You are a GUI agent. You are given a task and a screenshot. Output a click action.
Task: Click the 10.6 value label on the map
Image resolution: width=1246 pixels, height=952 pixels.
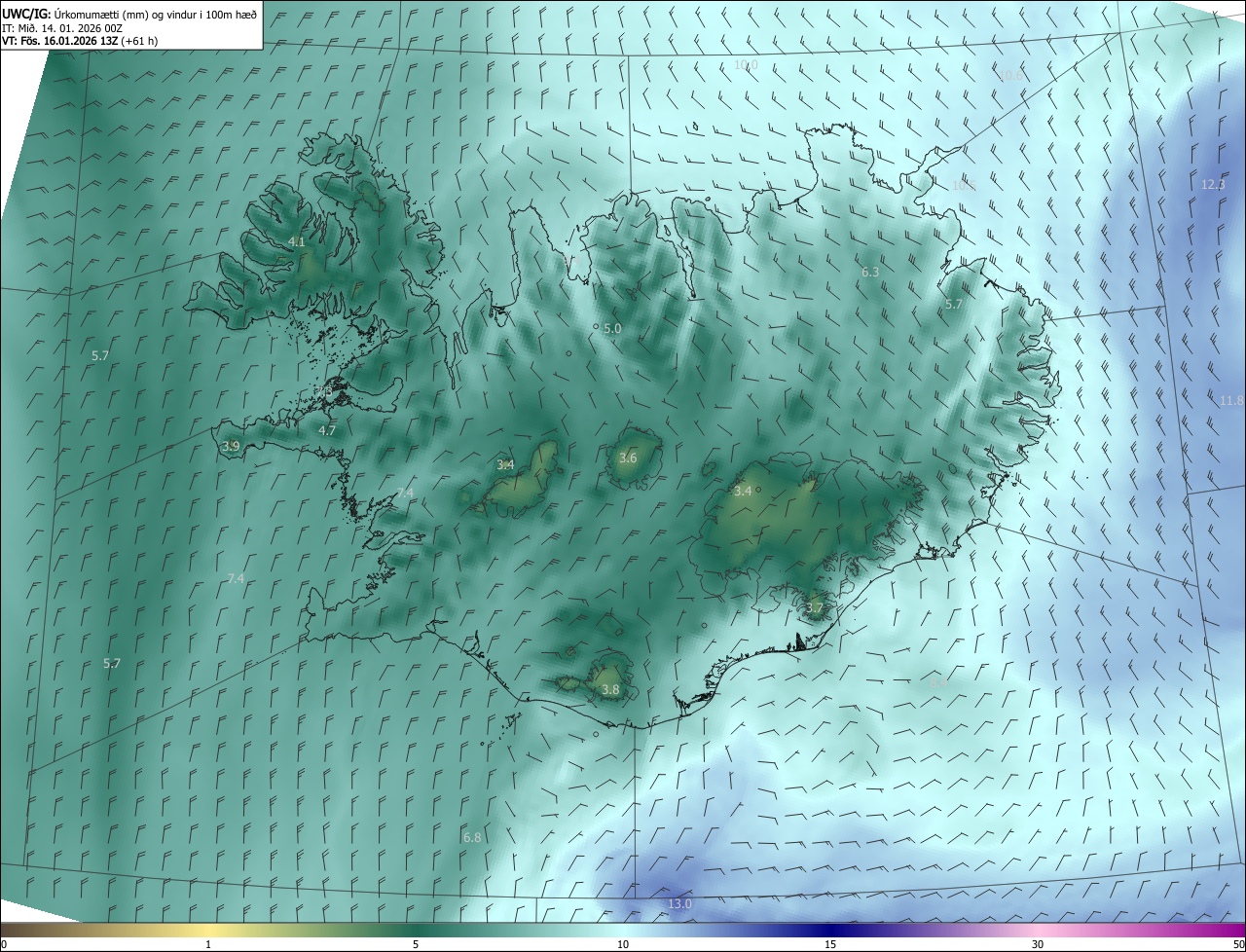coord(1012,75)
